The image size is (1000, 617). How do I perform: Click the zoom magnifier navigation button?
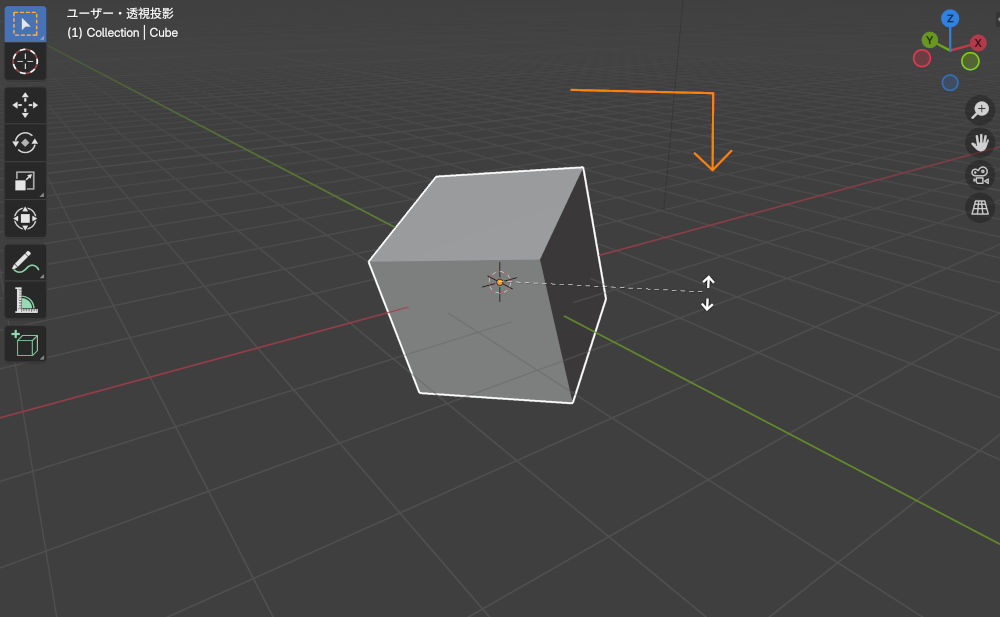click(980, 109)
